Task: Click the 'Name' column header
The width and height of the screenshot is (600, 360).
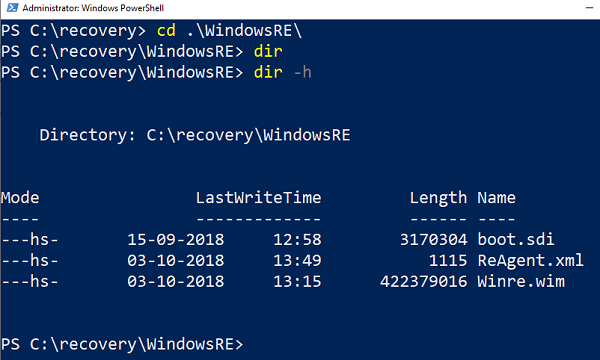Action: click(x=496, y=198)
